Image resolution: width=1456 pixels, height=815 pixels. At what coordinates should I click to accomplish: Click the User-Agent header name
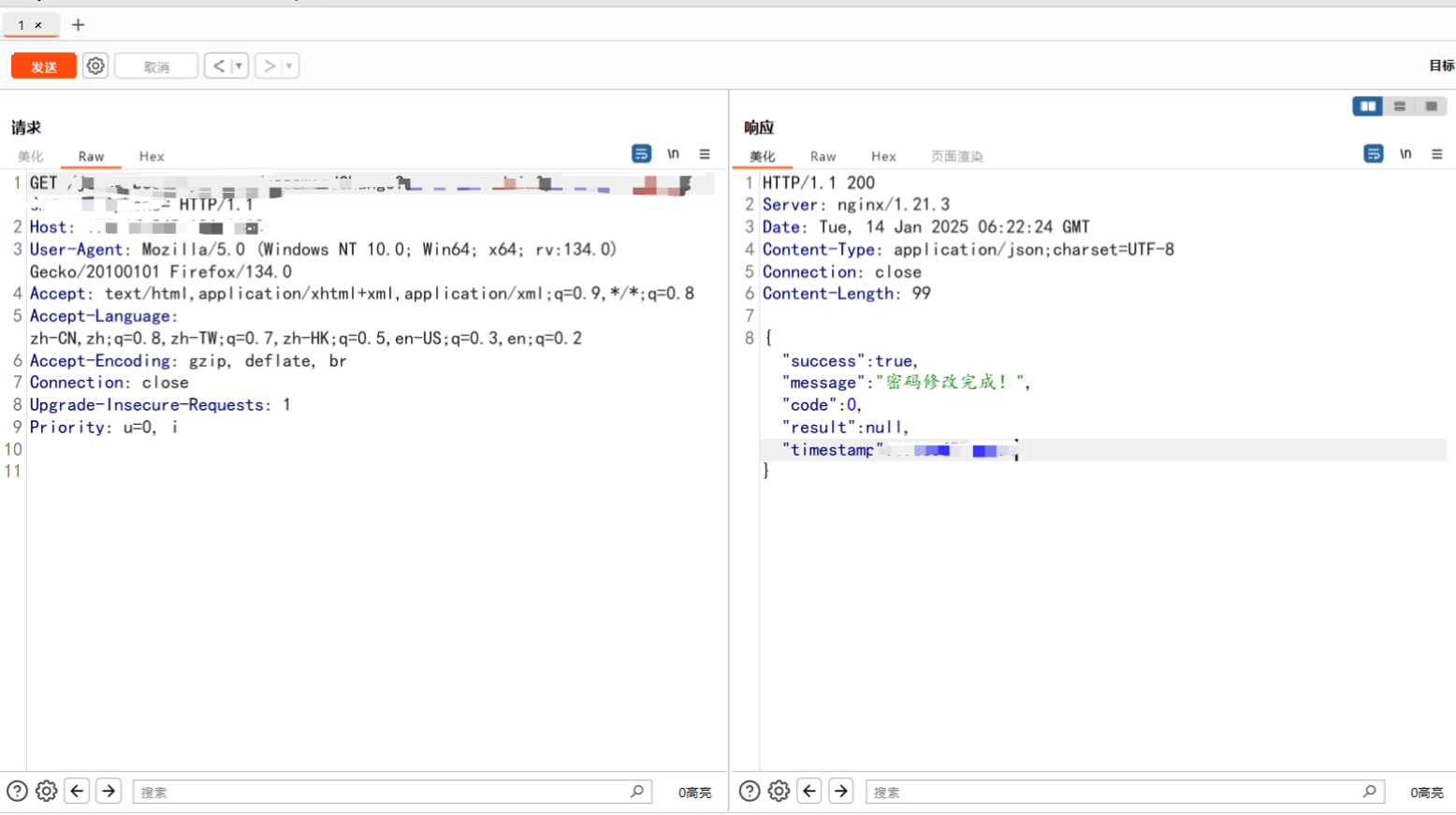[x=76, y=249]
